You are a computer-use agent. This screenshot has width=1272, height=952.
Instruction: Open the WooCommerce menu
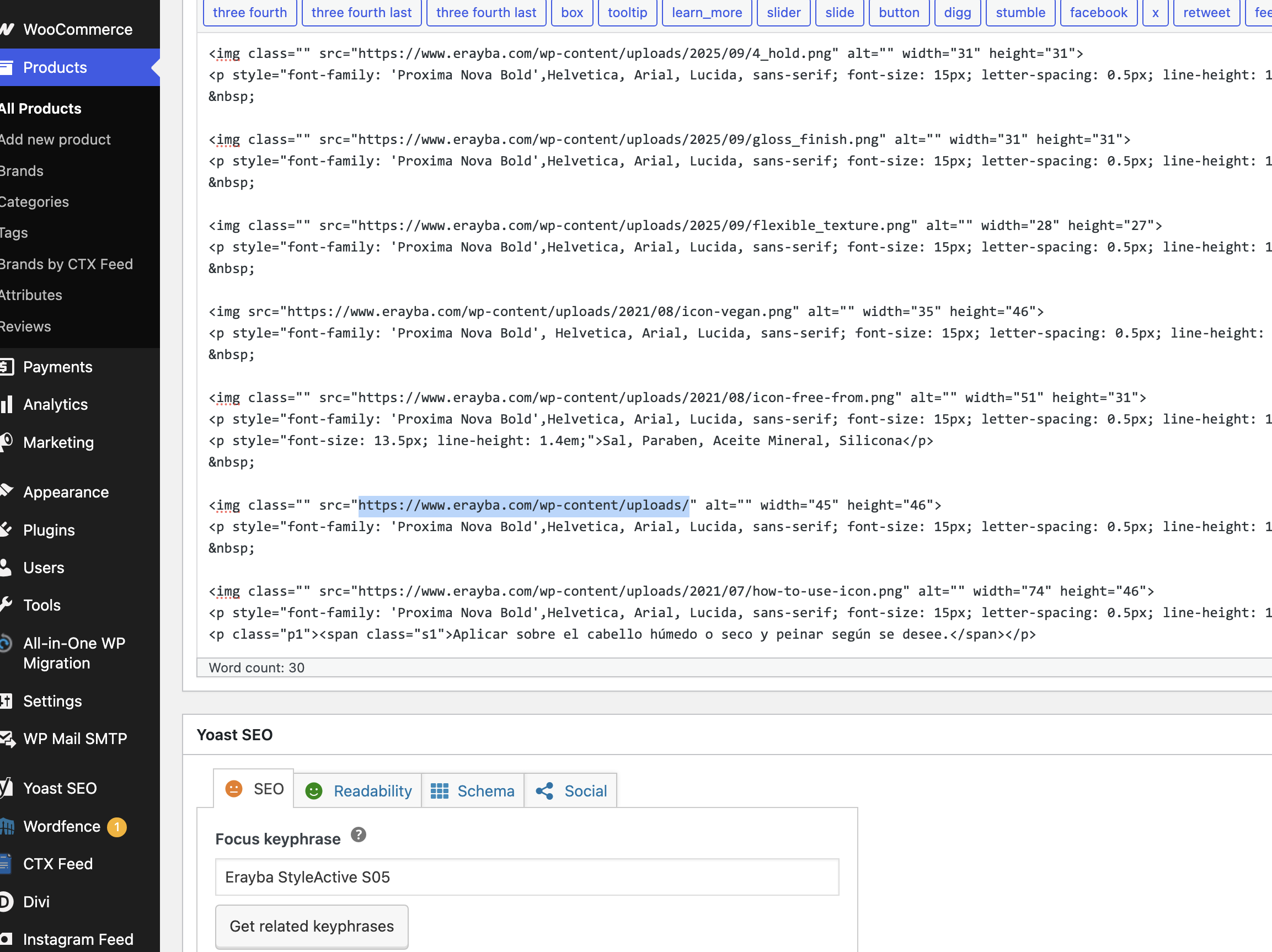[78, 29]
